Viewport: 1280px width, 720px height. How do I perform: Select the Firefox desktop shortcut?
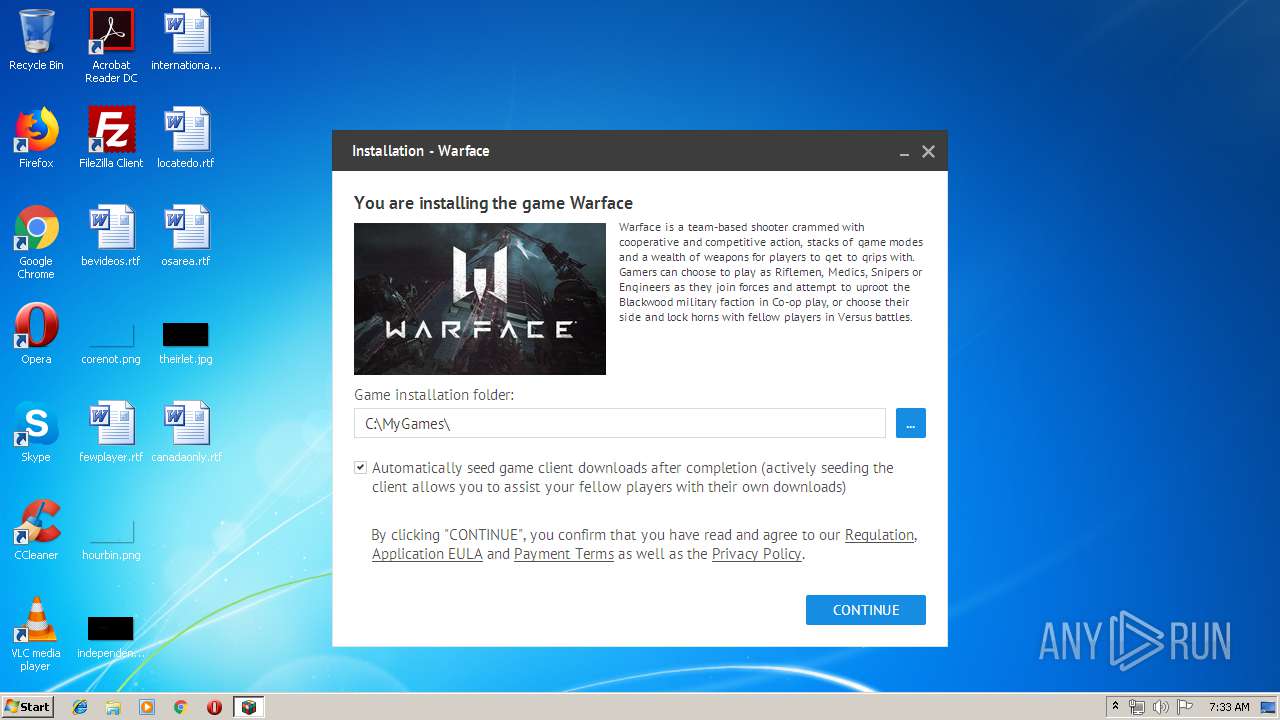pos(36,139)
